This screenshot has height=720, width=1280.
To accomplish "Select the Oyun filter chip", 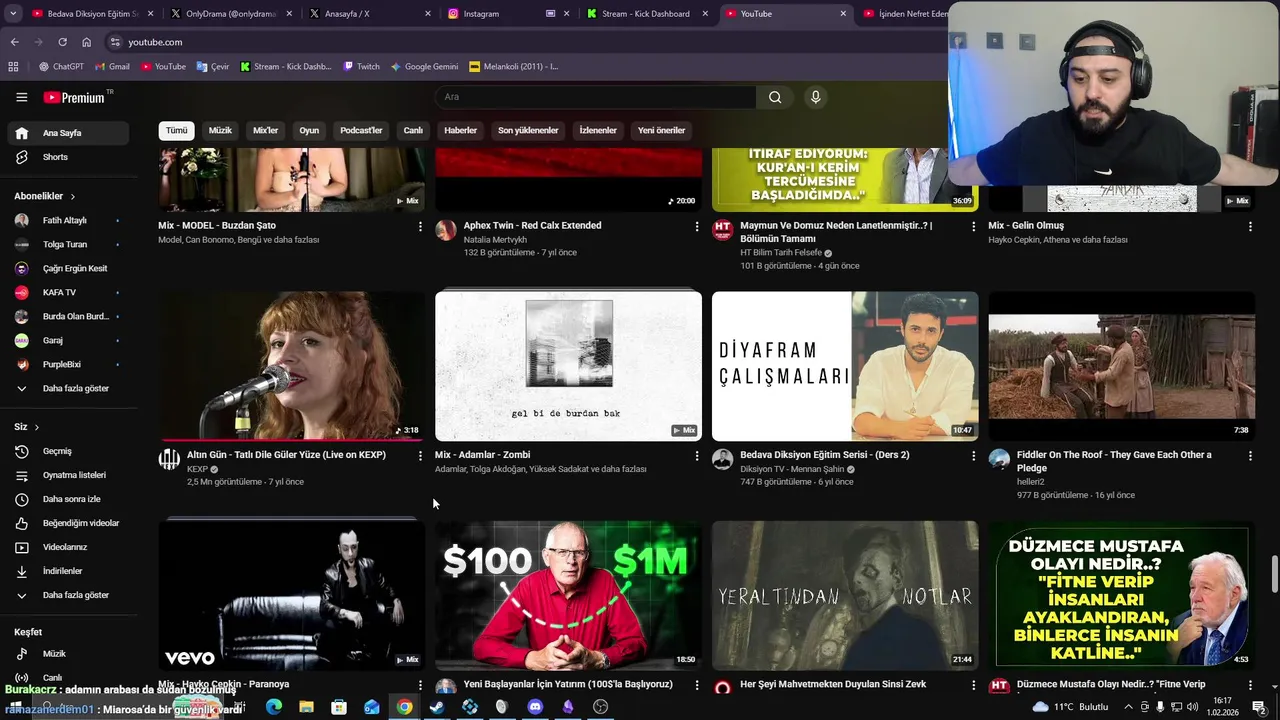I will (x=309, y=131).
